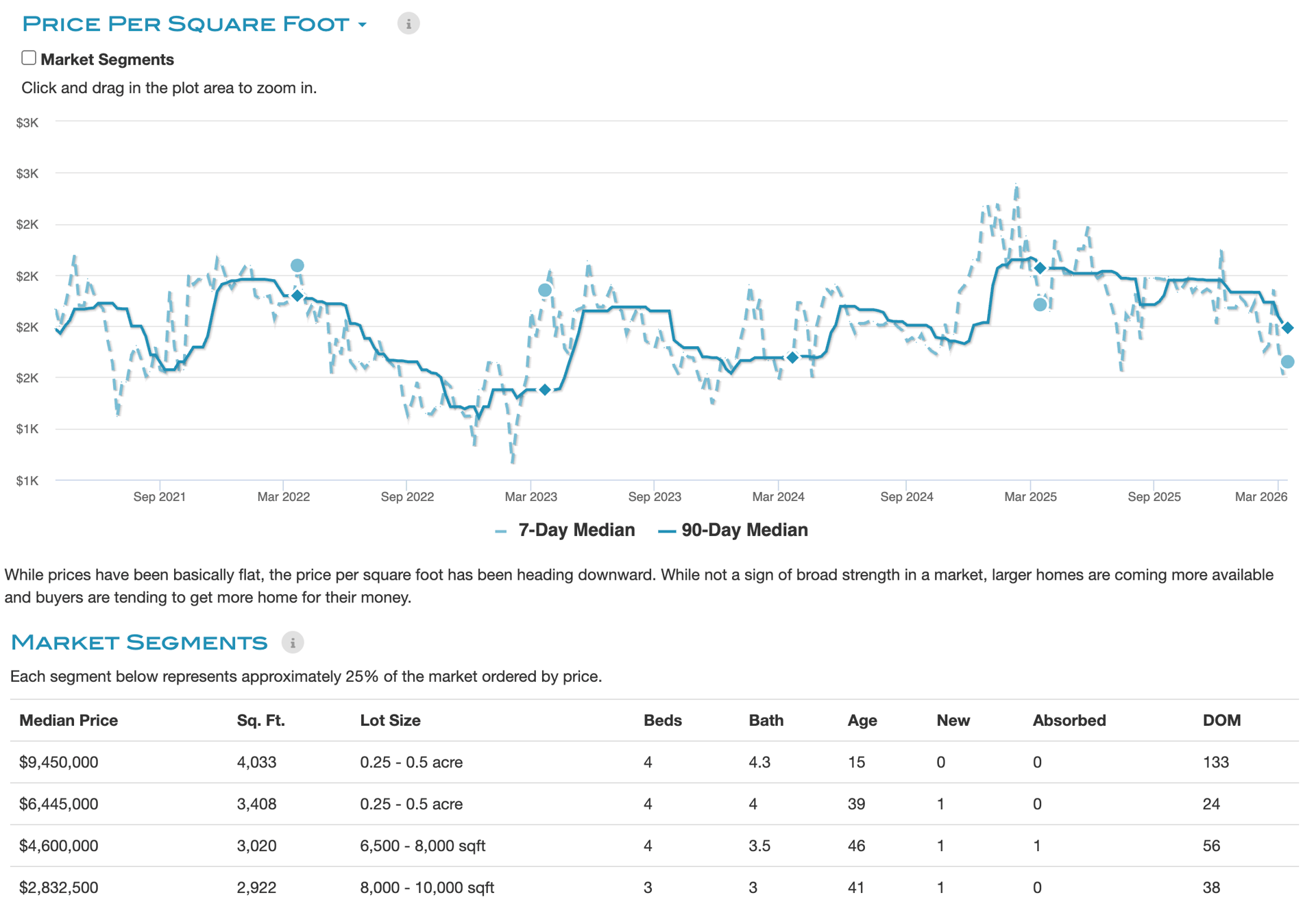Viewport: 1316px width, 906px height.
Task: Toggle 7-Day Median legend entry
Action: pyautogui.click(x=576, y=530)
